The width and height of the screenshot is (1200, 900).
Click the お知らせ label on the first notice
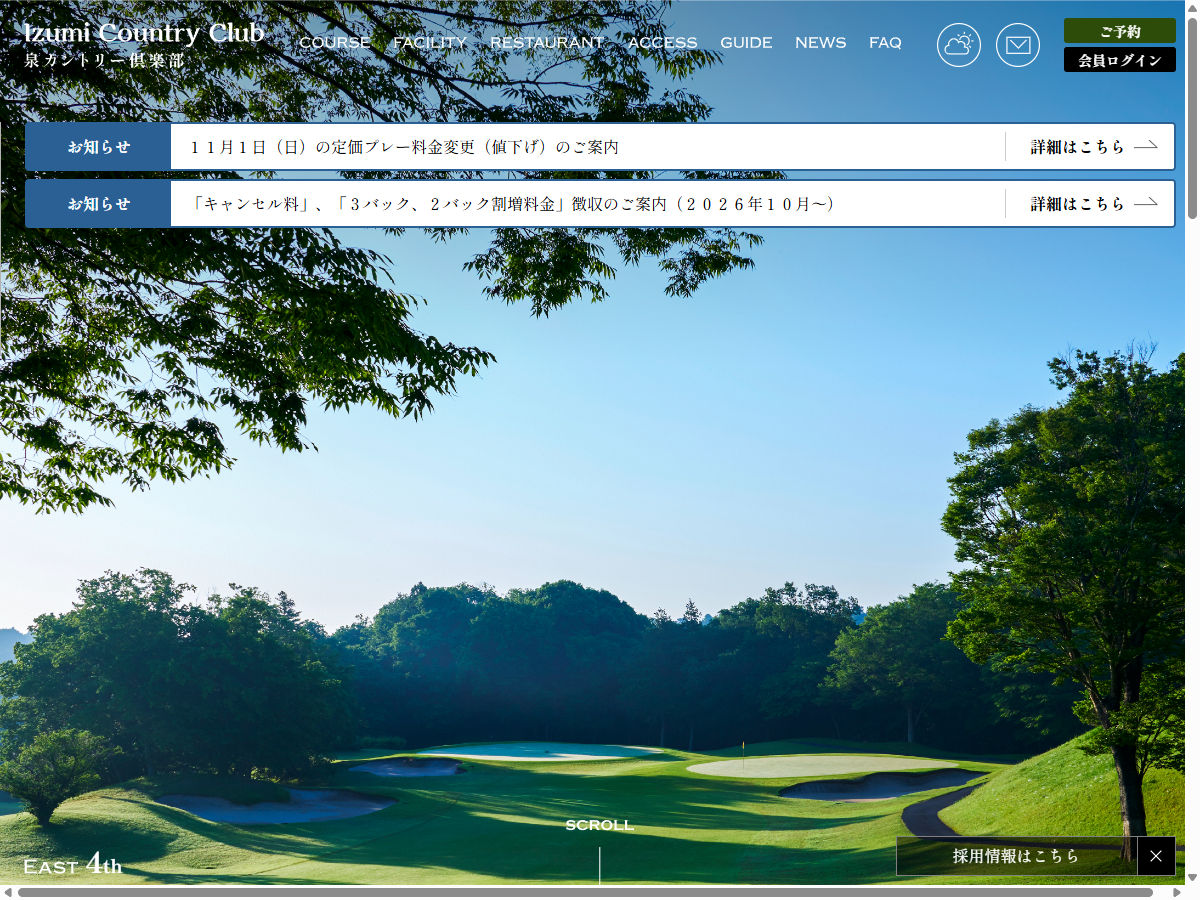(99, 147)
